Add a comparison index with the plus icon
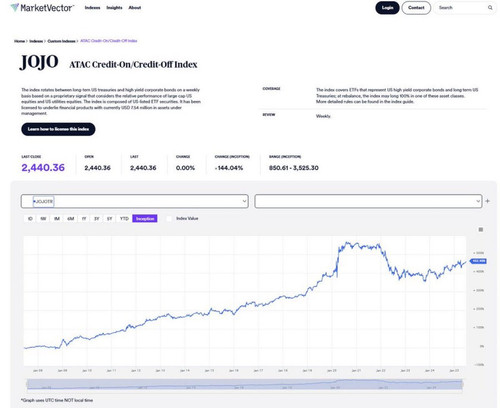The width and height of the screenshot is (500, 408). [488, 201]
